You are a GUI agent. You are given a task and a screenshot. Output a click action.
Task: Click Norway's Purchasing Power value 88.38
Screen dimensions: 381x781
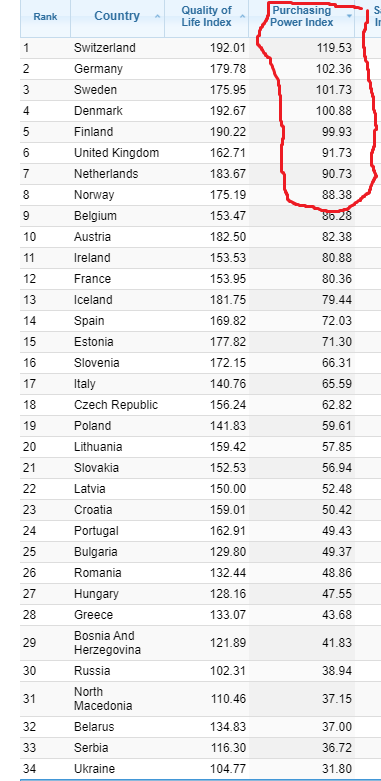tap(337, 195)
